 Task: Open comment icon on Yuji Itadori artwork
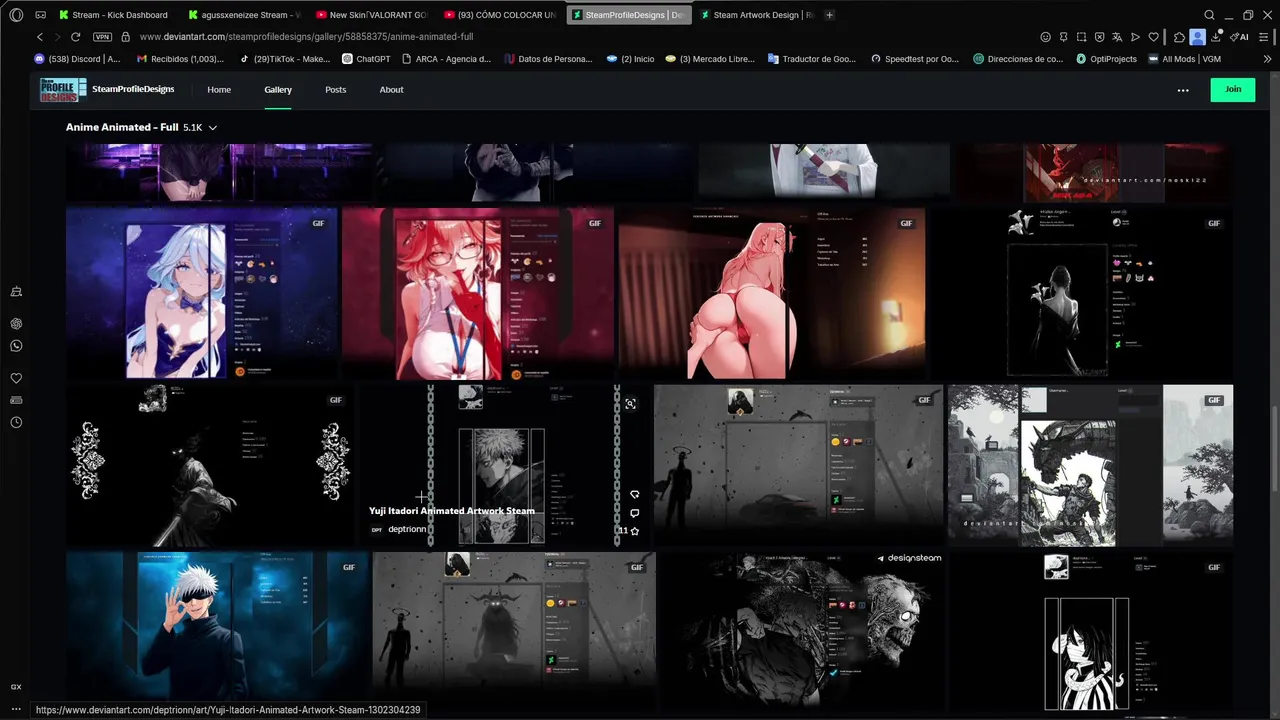coord(634,513)
